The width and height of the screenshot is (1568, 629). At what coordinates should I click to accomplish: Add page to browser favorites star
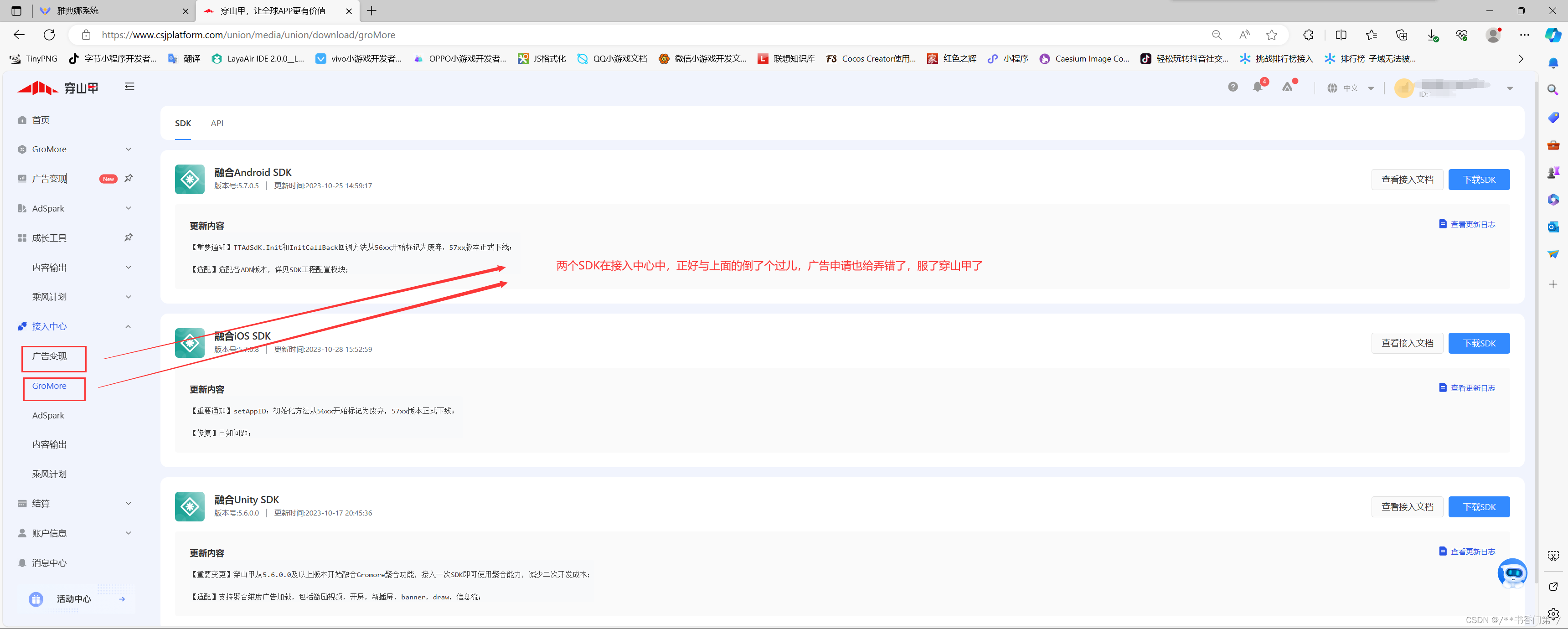[x=1272, y=35]
